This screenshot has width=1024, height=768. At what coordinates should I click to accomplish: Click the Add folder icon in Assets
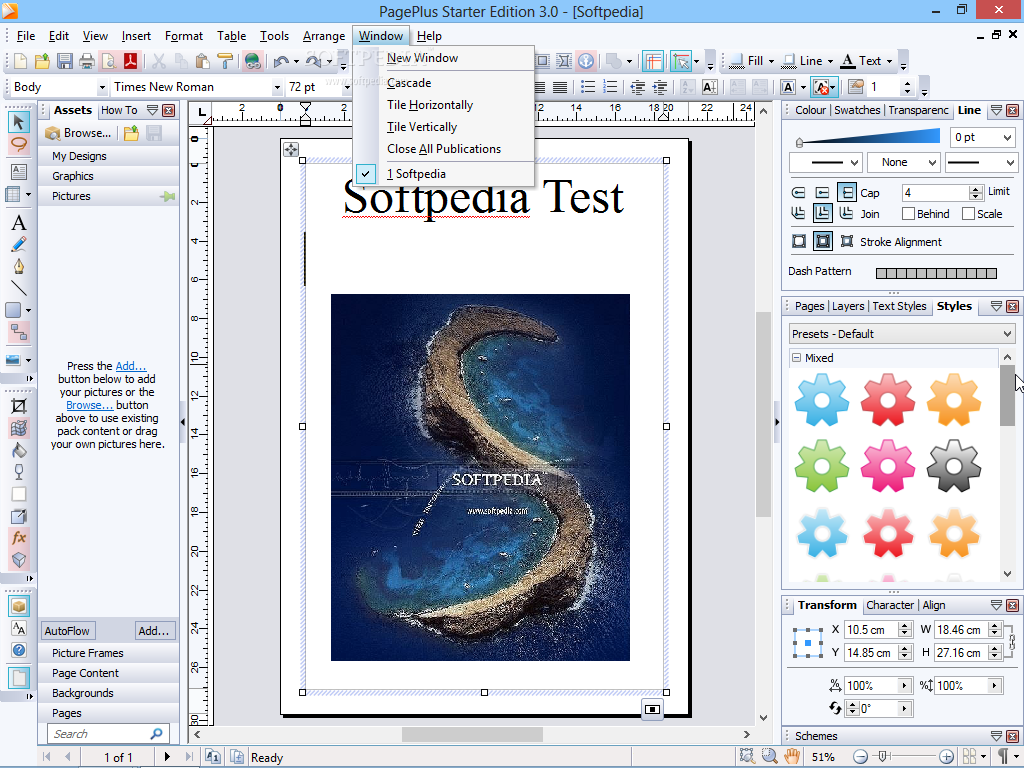[x=131, y=133]
